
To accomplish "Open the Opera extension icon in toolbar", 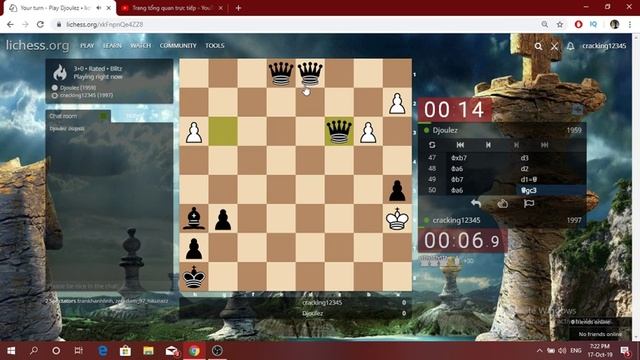I will [578, 24].
